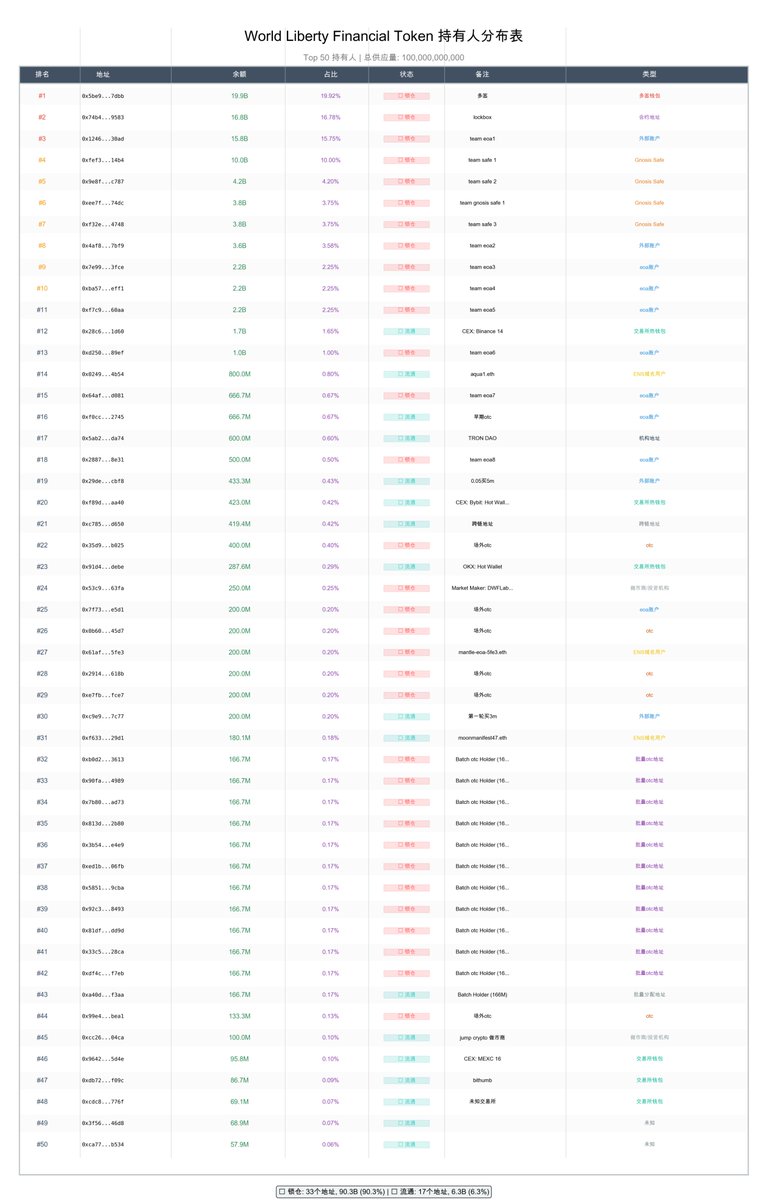The height and width of the screenshot is (1200, 768).
Task: Click the 地址 column header
Action: click(103, 74)
